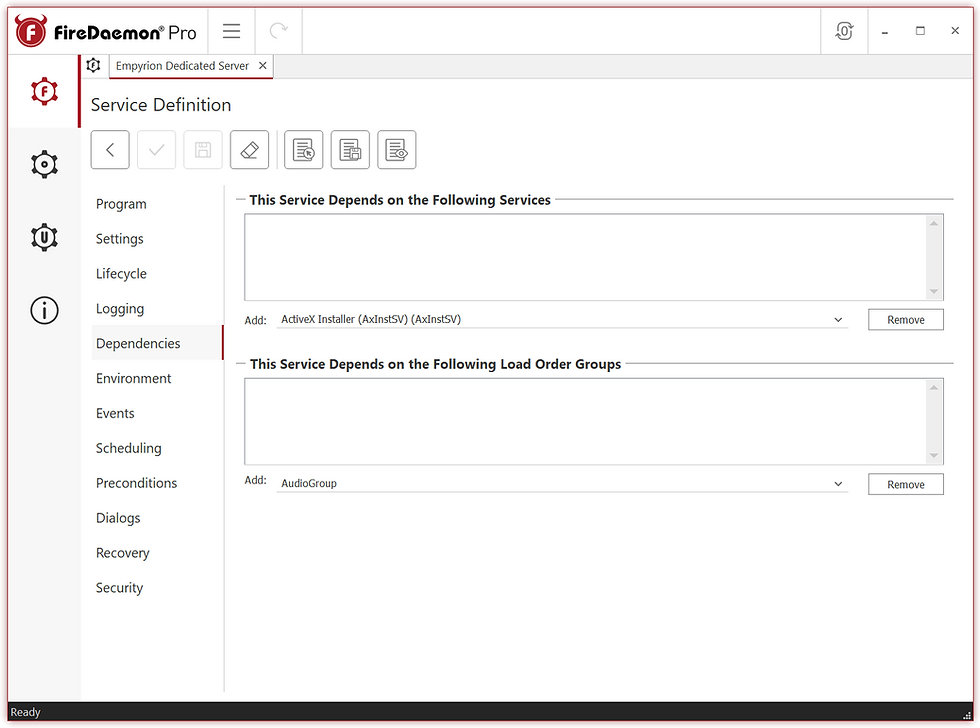Image resolution: width=980 pixels, height=728 pixels.
Task: Click the notification bell icon in the titlebar
Action: coord(844,31)
